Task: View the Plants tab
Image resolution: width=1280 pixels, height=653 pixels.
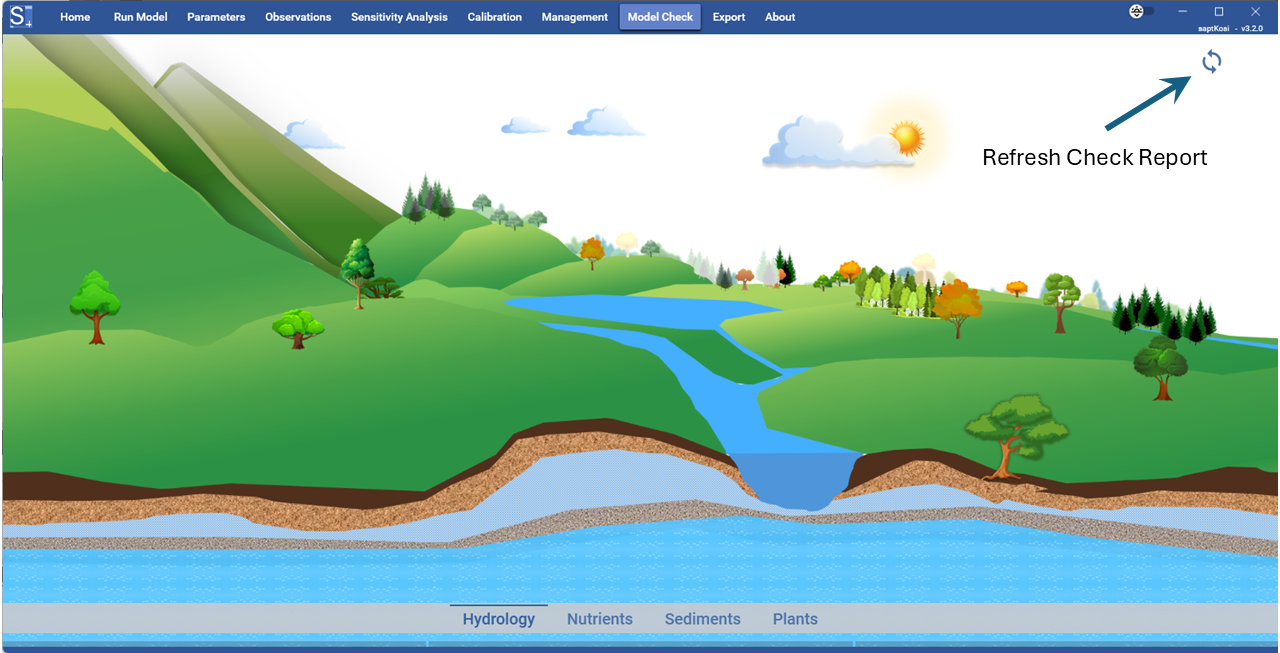Action: pyautogui.click(x=795, y=619)
